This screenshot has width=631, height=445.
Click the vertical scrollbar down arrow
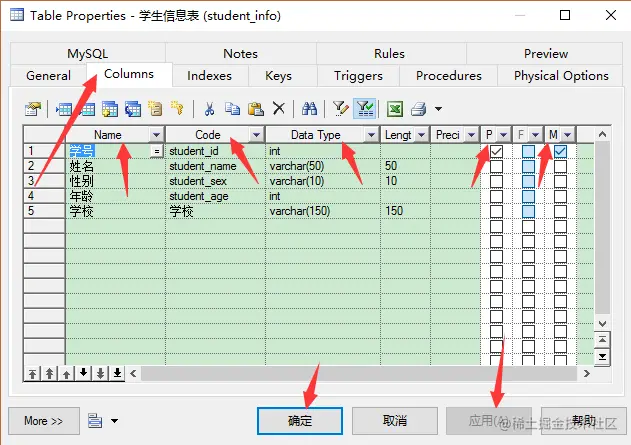click(602, 323)
